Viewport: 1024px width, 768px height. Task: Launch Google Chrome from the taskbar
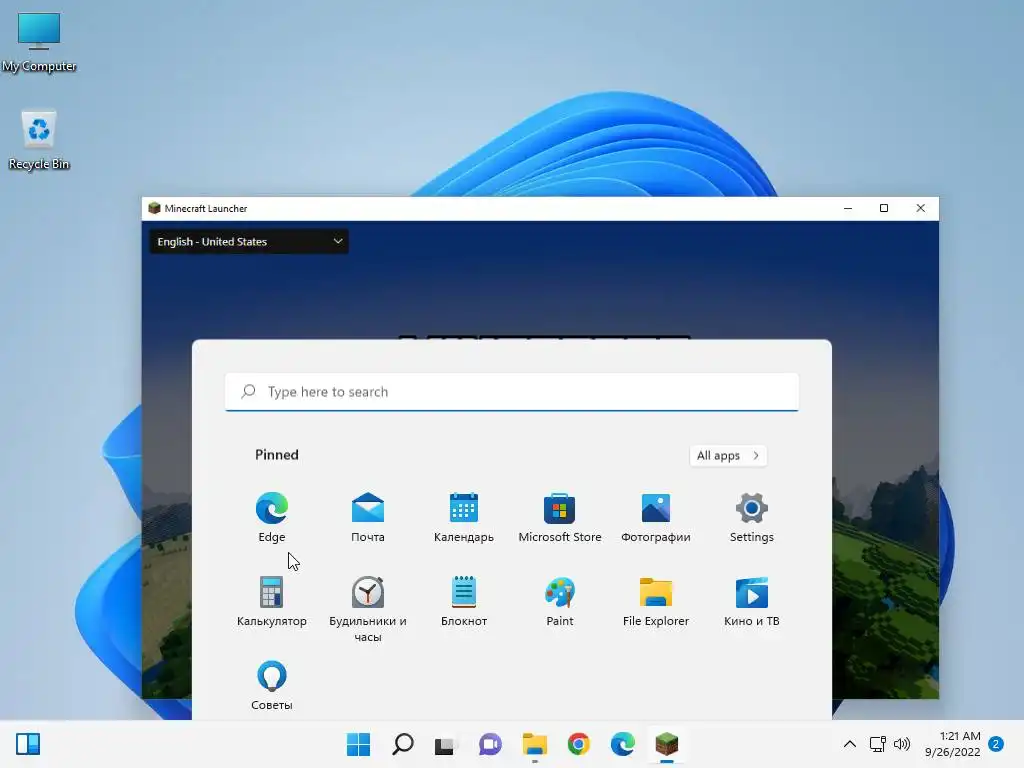click(578, 744)
